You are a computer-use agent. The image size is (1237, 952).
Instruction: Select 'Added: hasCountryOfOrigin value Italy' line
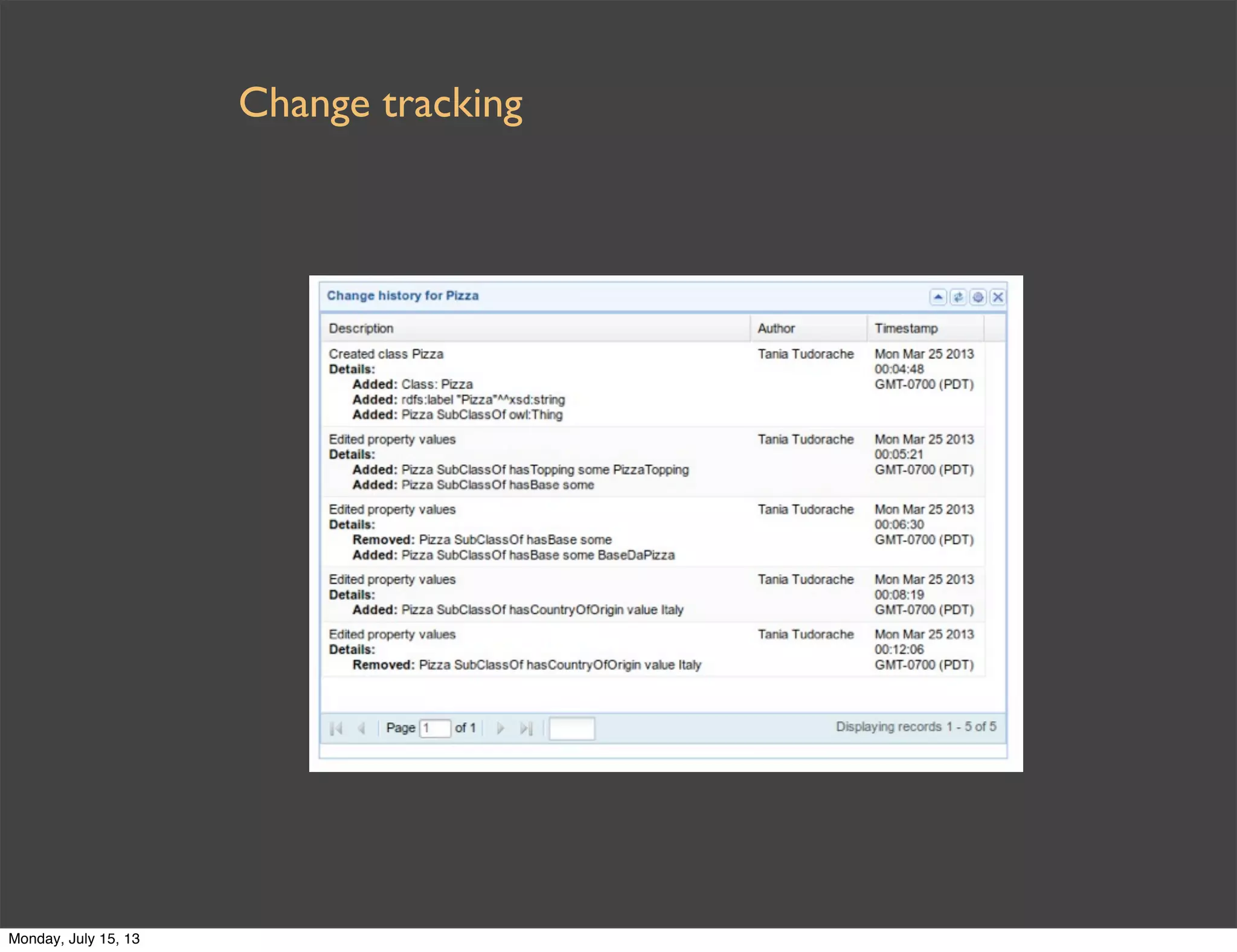click(518, 609)
